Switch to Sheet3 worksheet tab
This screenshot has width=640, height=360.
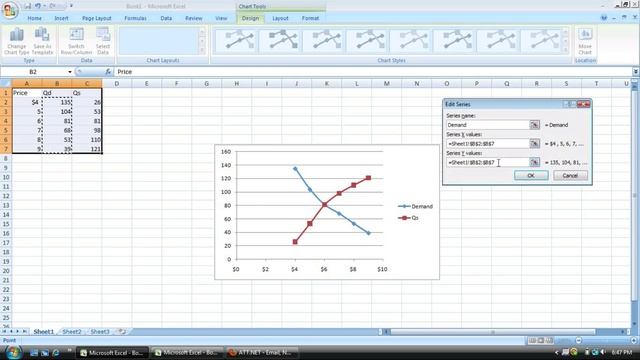100,332
